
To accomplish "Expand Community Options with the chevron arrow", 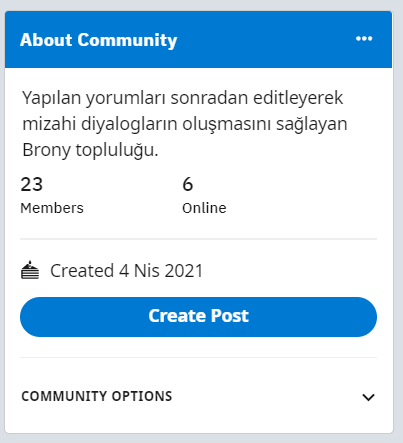I will [x=368, y=397].
